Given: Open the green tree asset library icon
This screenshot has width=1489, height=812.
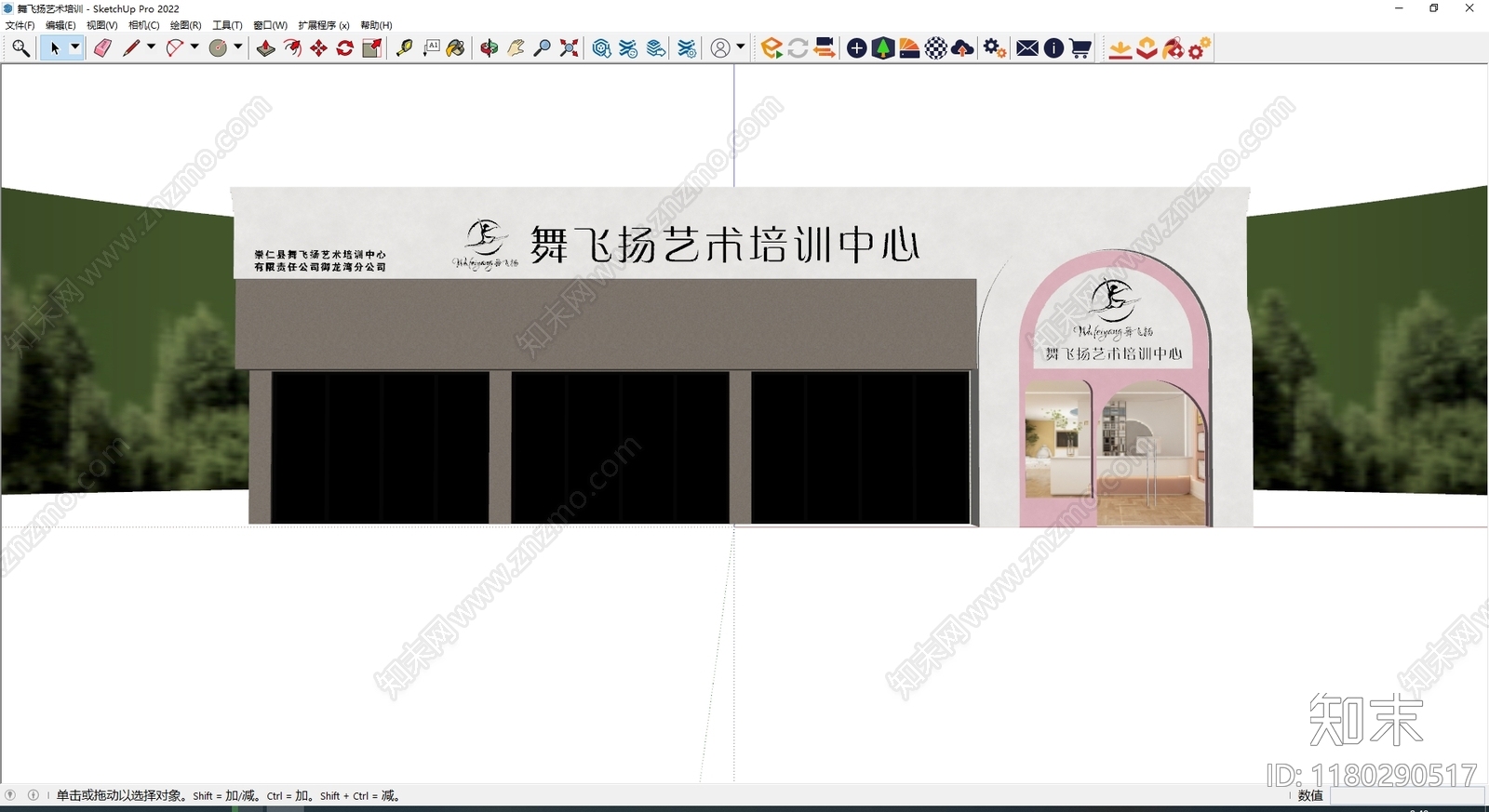Looking at the screenshot, I should pyautogui.click(x=883, y=48).
